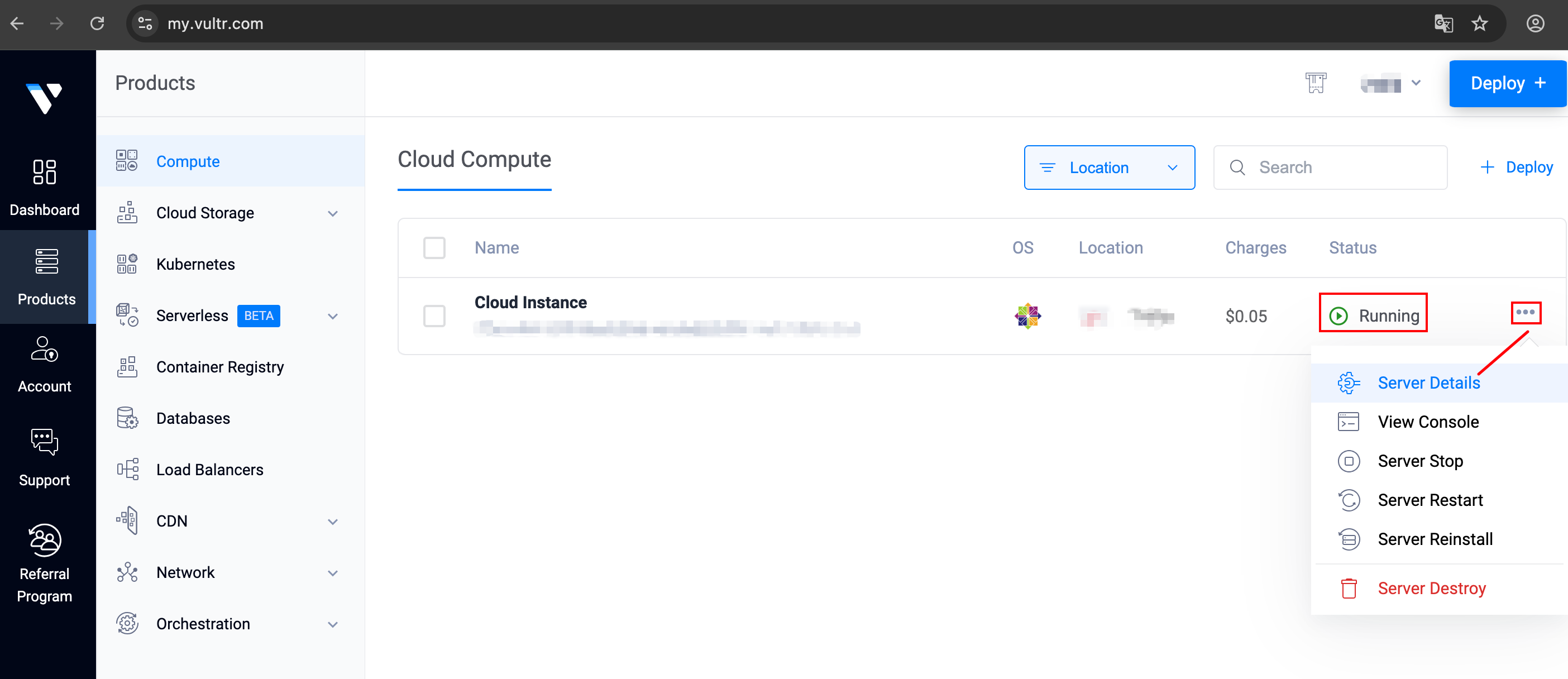This screenshot has height=679, width=1568.
Task: Open the Dashboard sidebar icon
Action: [45, 172]
